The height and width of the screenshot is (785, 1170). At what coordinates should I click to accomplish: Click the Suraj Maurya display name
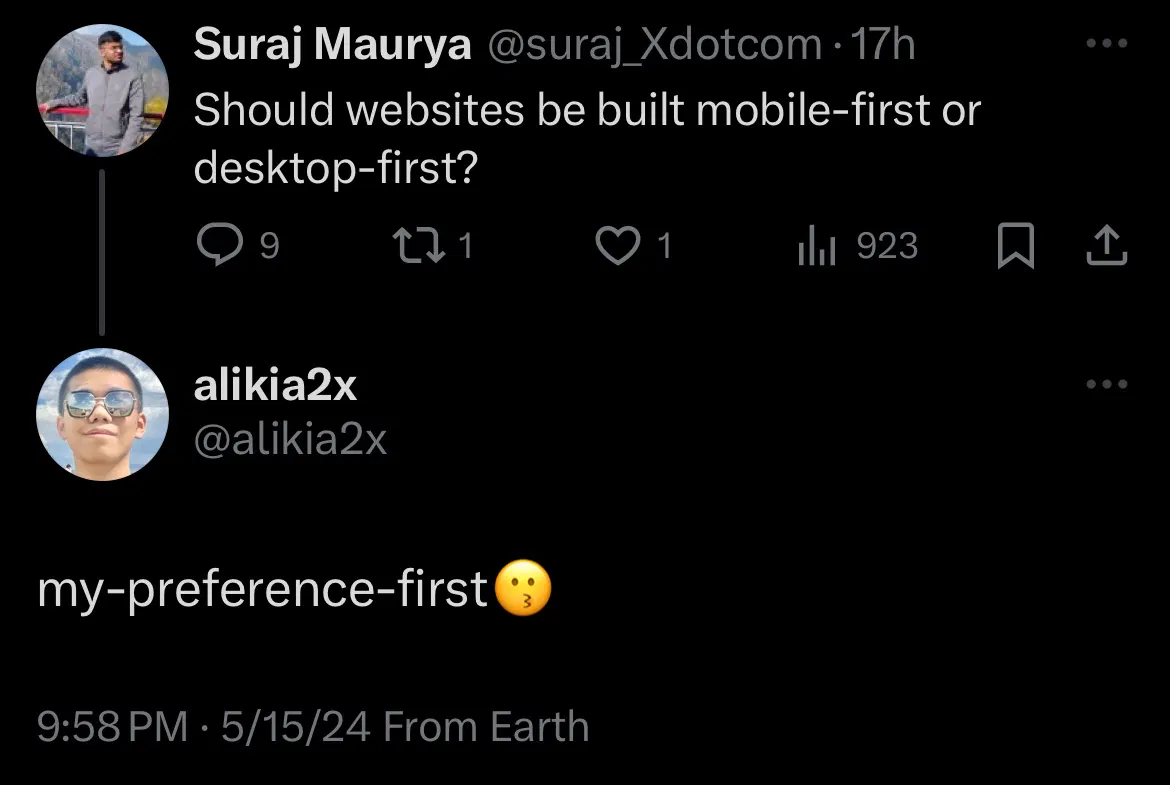pos(332,45)
